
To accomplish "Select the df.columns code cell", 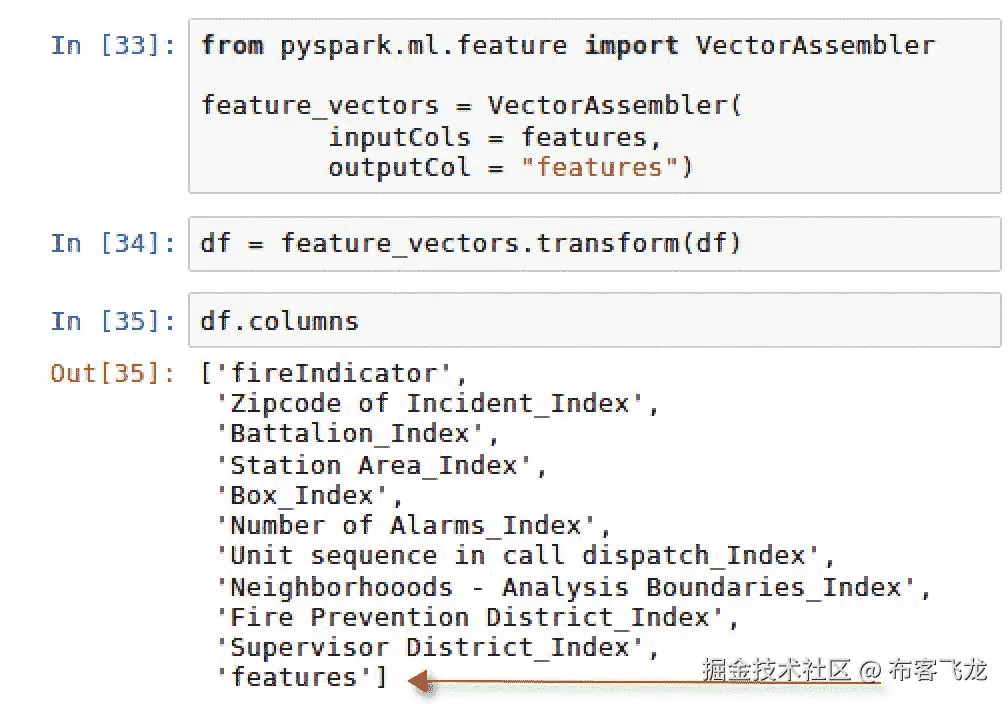I will point(594,321).
